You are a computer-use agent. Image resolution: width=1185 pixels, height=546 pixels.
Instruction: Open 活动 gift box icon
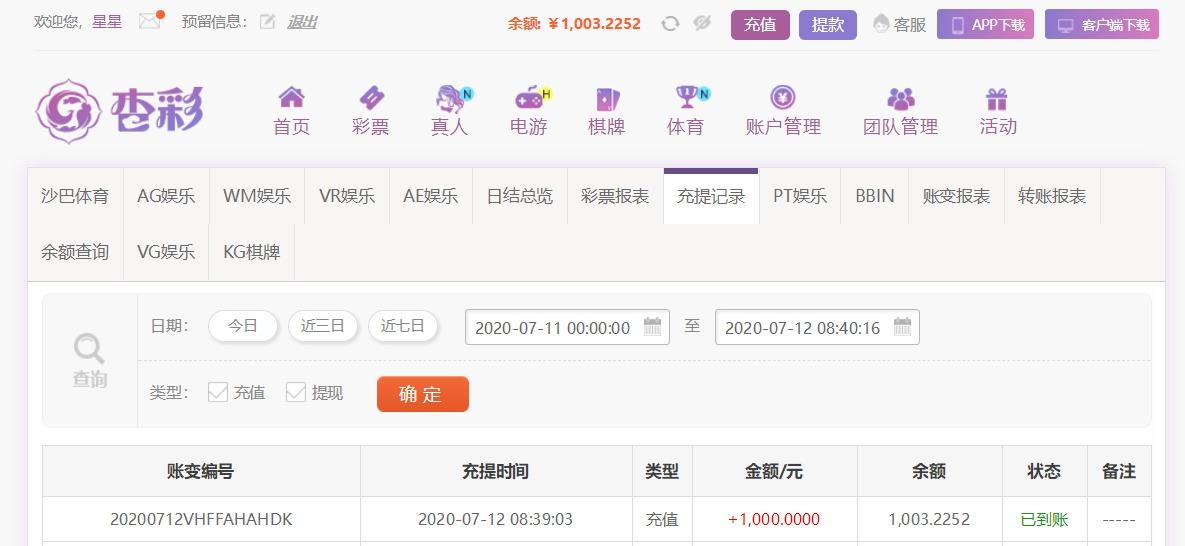click(x=997, y=98)
